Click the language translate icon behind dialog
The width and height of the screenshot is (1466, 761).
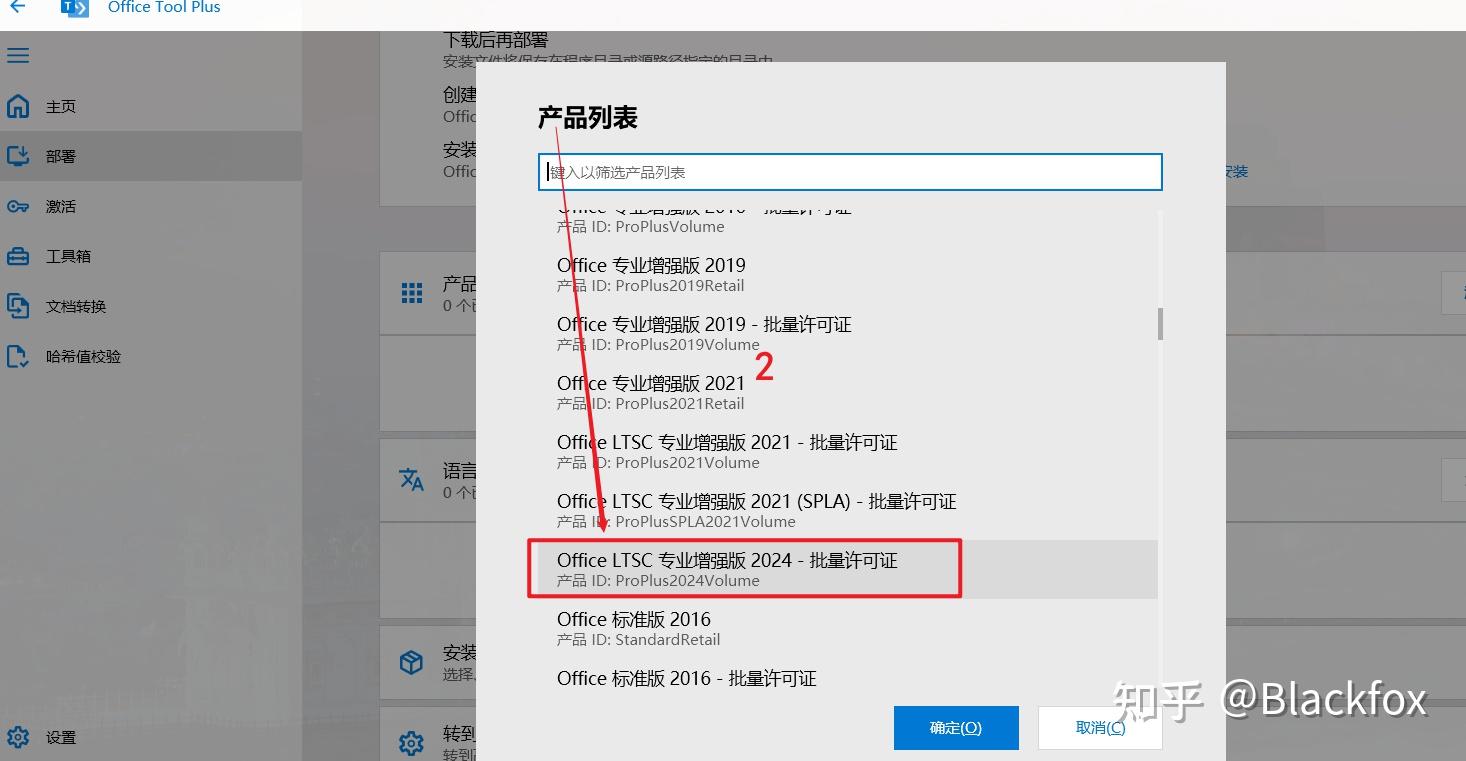point(412,479)
